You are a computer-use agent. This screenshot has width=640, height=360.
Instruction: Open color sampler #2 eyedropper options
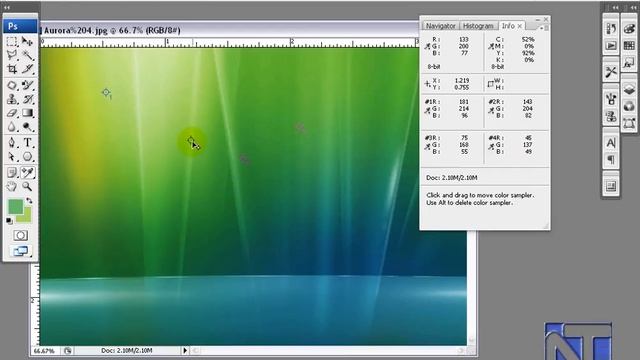(491, 110)
